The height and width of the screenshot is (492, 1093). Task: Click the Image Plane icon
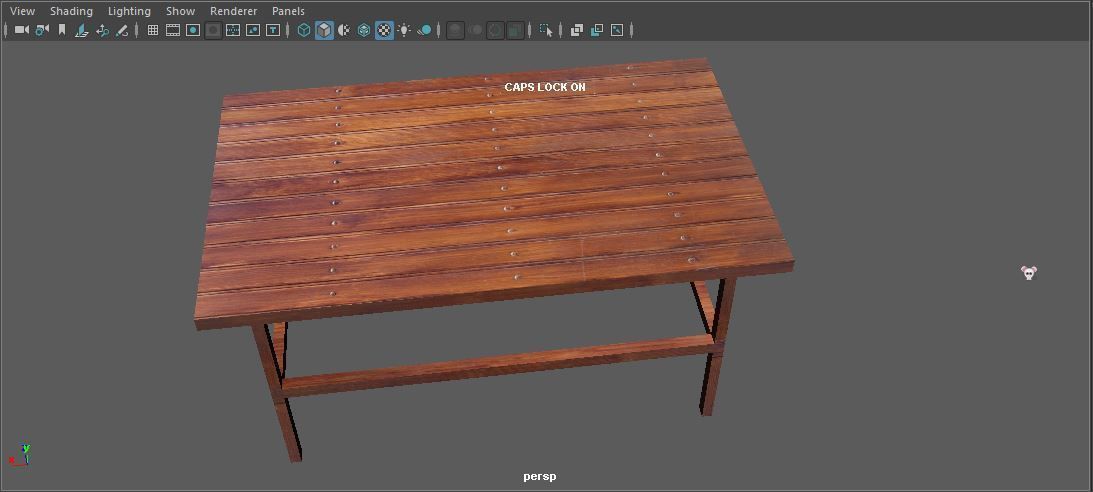[x=82, y=30]
